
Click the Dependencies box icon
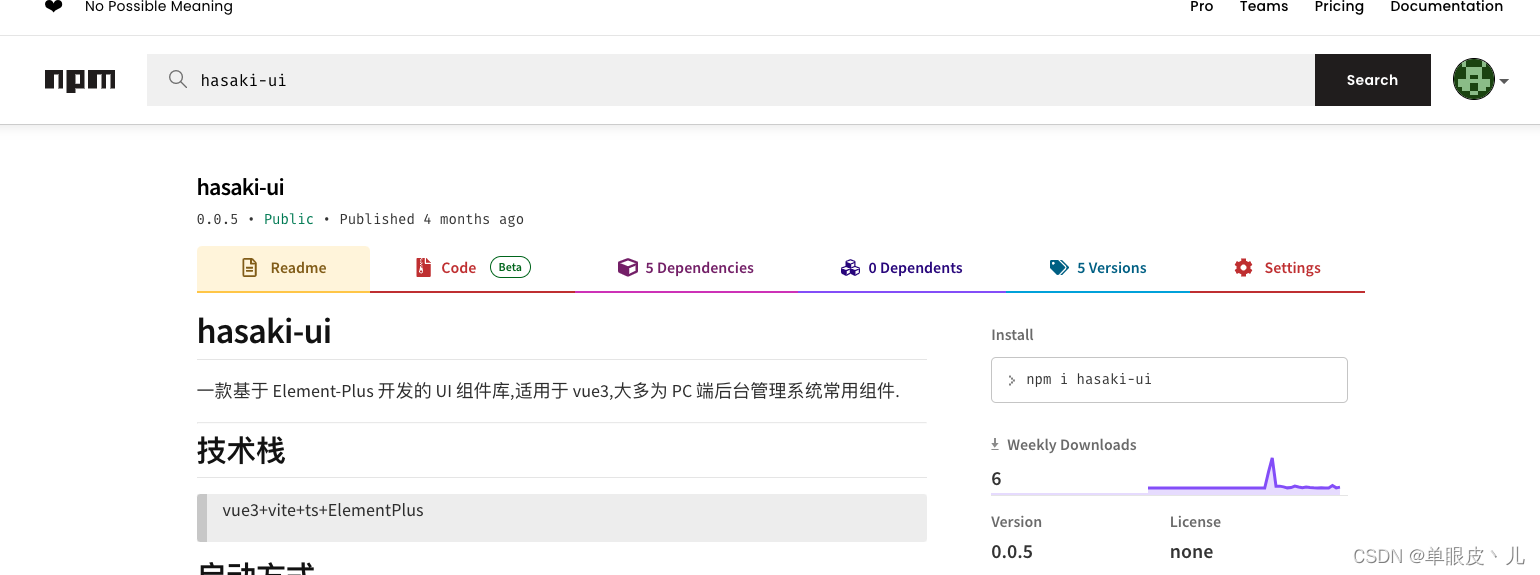click(x=627, y=268)
